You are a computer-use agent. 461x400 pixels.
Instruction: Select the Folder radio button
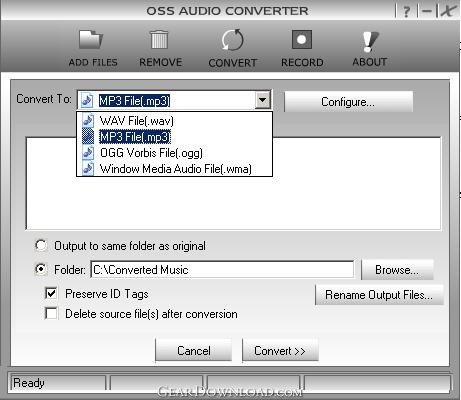[41, 269]
